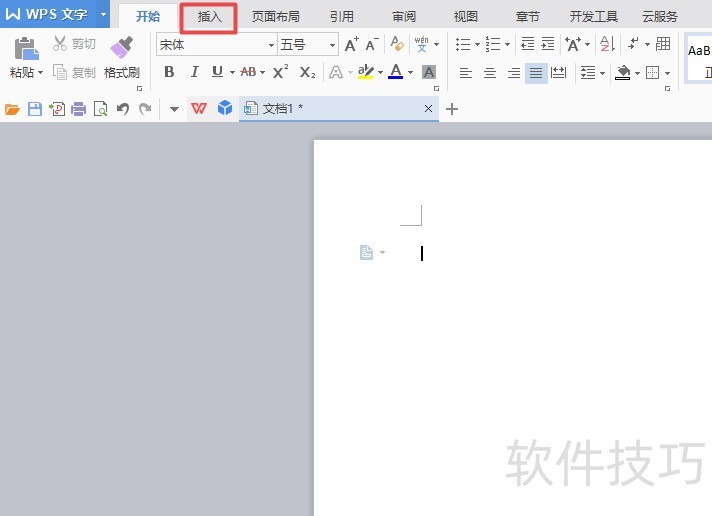Decrease paragraph indent

[x=528, y=44]
